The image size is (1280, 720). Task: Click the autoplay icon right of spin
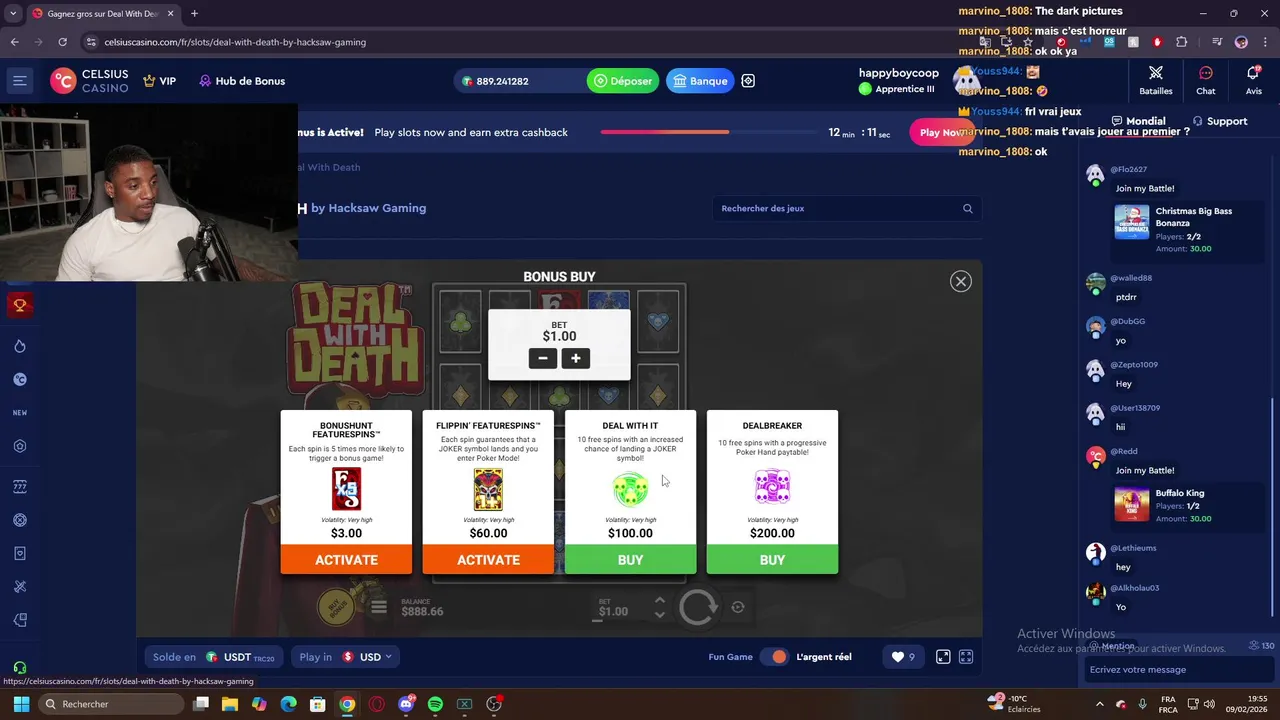(x=738, y=607)
